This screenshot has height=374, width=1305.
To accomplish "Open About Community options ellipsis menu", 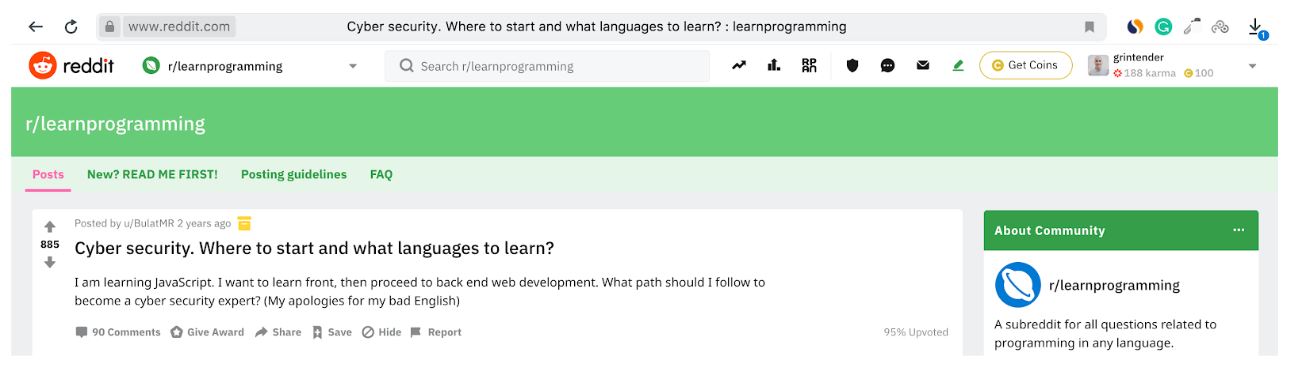I will [1239, 230].
